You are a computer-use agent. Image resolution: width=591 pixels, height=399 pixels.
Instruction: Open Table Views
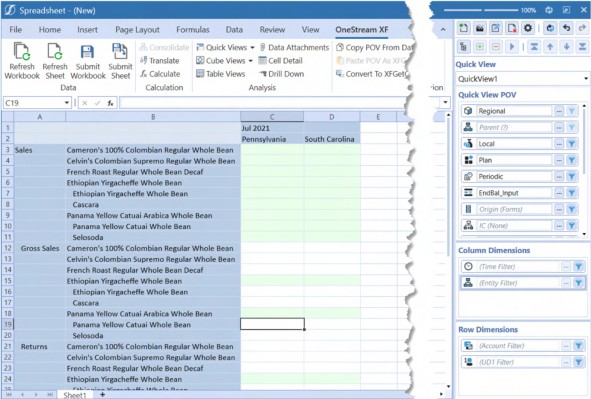[221, 74]
